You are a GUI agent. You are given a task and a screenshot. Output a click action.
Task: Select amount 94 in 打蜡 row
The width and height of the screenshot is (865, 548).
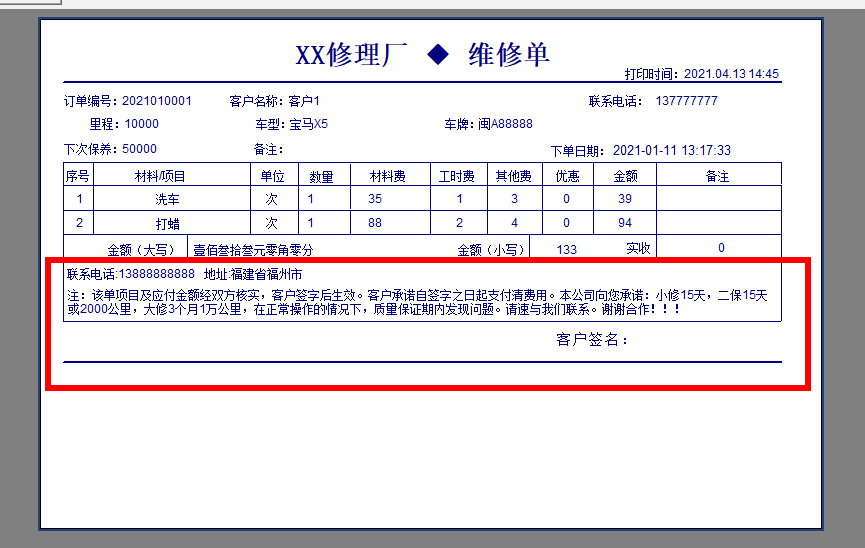pos(625,223)
